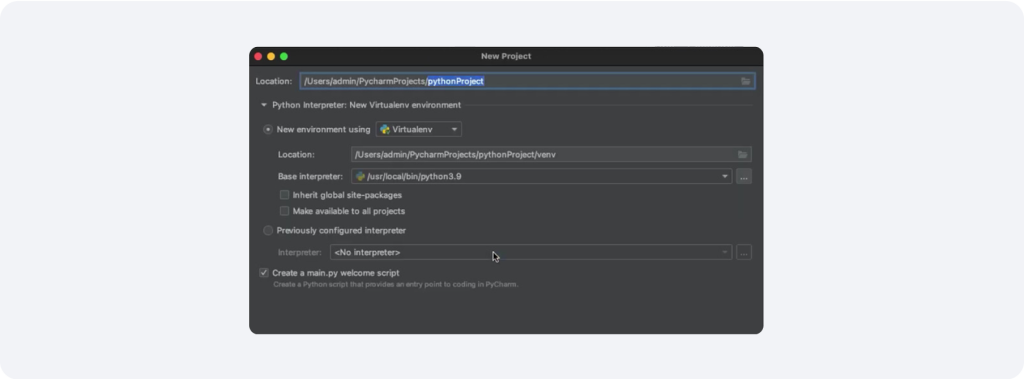This screenshot has height=379, width=1024.
Task: Click the venv Location path text field
Action: point(551,155)
